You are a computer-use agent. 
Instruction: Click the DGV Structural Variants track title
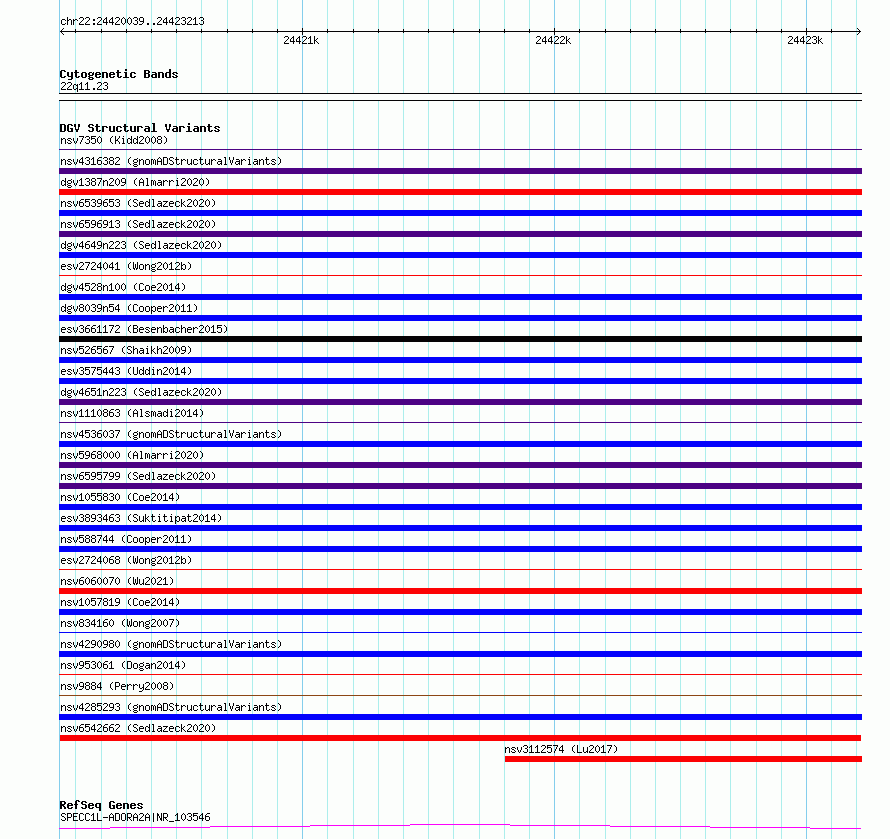140,128
